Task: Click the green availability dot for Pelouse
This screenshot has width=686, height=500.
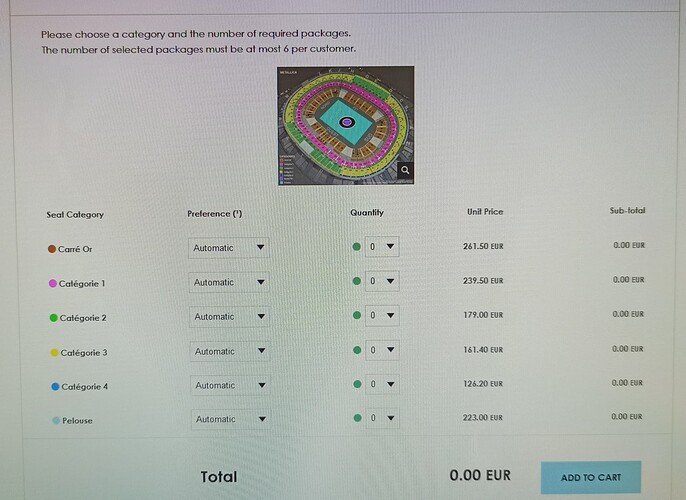Action: 357,418
